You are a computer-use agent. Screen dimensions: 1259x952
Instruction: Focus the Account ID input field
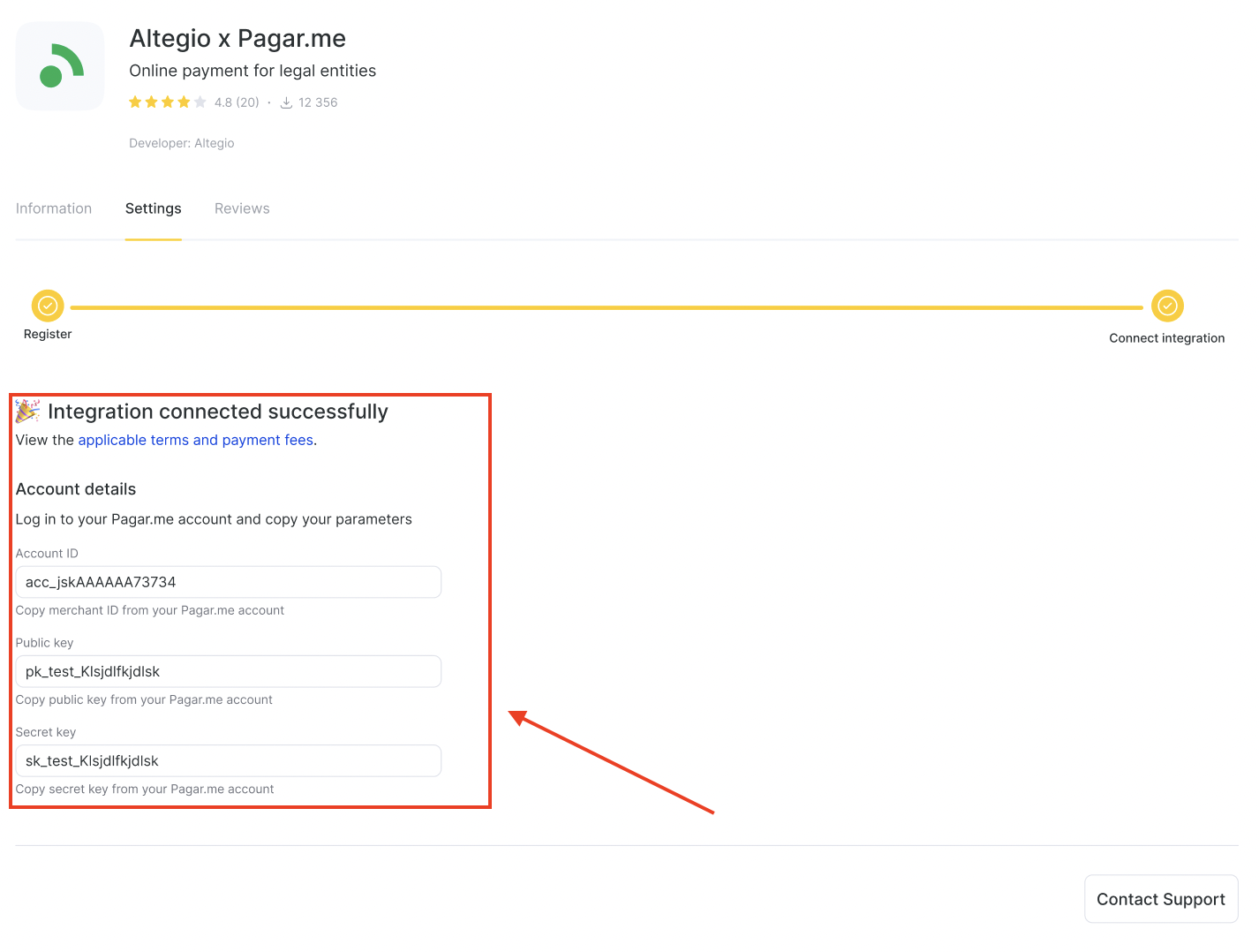tap(229, 582)
